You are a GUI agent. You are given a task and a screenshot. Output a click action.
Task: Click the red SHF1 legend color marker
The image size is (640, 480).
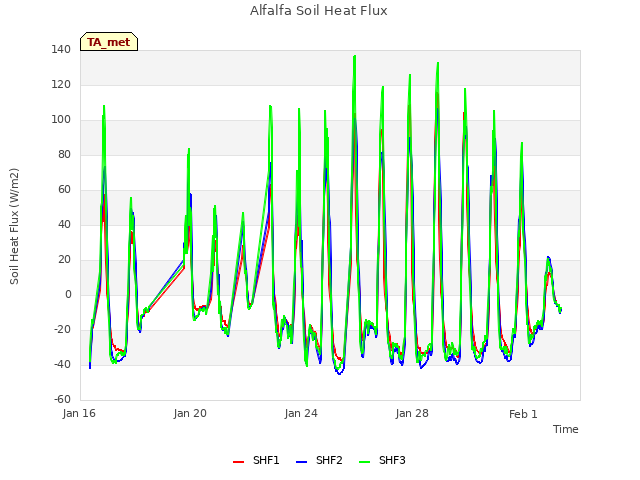coord(238,462)
